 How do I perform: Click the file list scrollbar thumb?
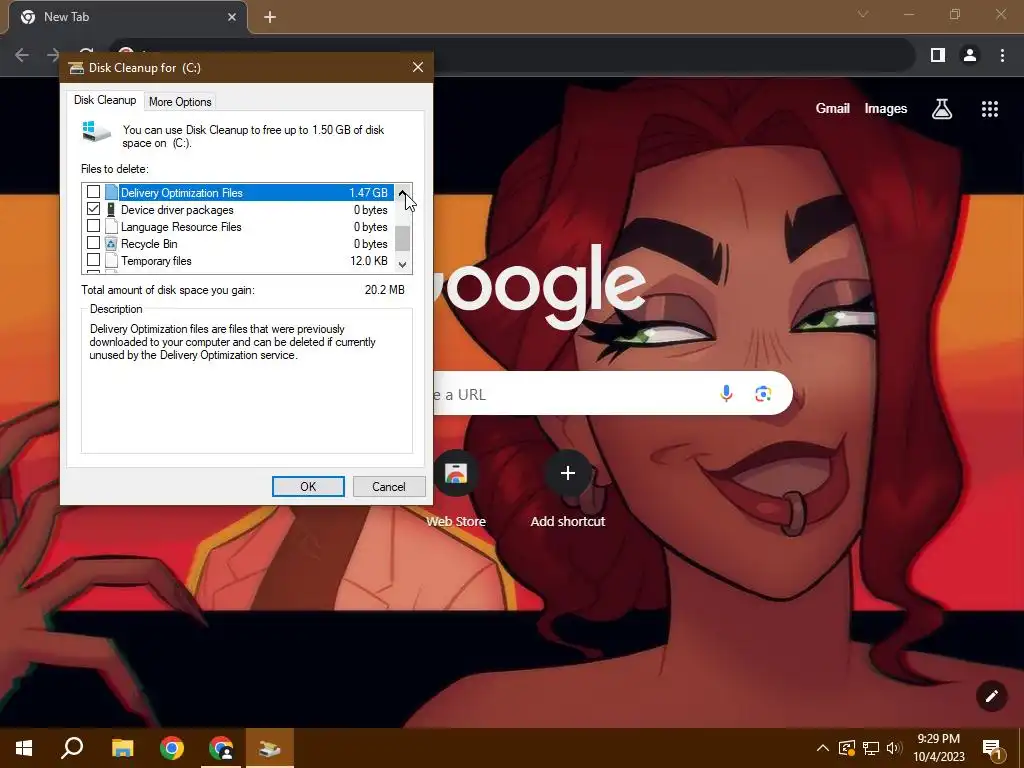coord(402,238)
